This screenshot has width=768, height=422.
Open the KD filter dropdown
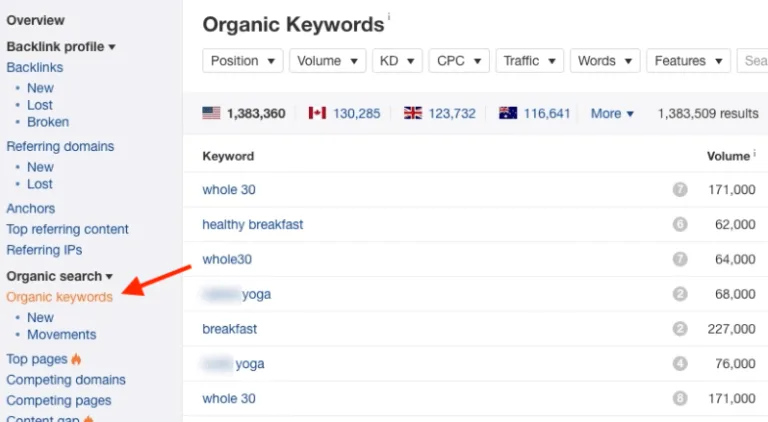tap(397, 61)
